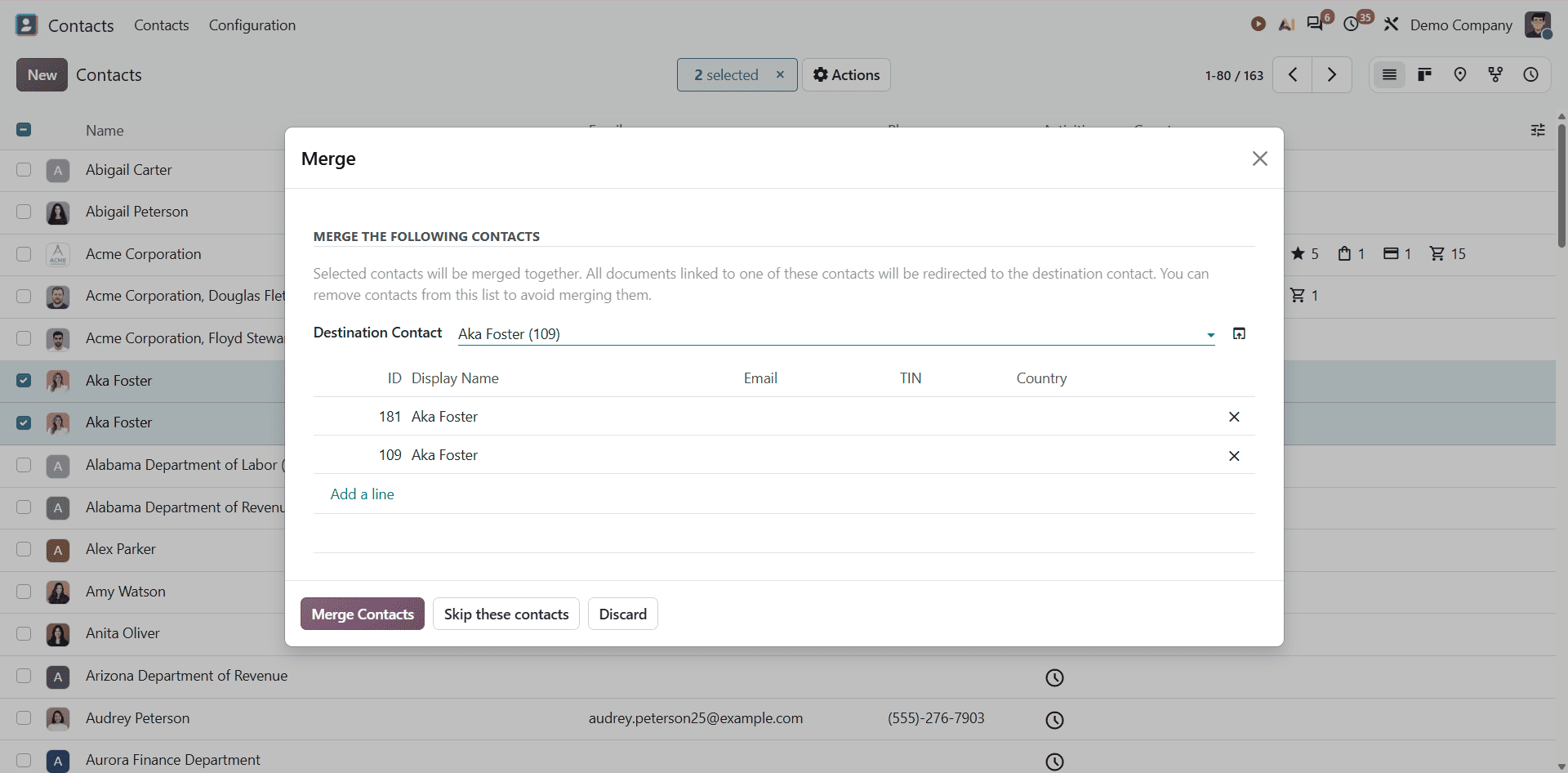The image size is (1568, 773).
Task: Switch to map view
Action: (x=1460, y=74)
